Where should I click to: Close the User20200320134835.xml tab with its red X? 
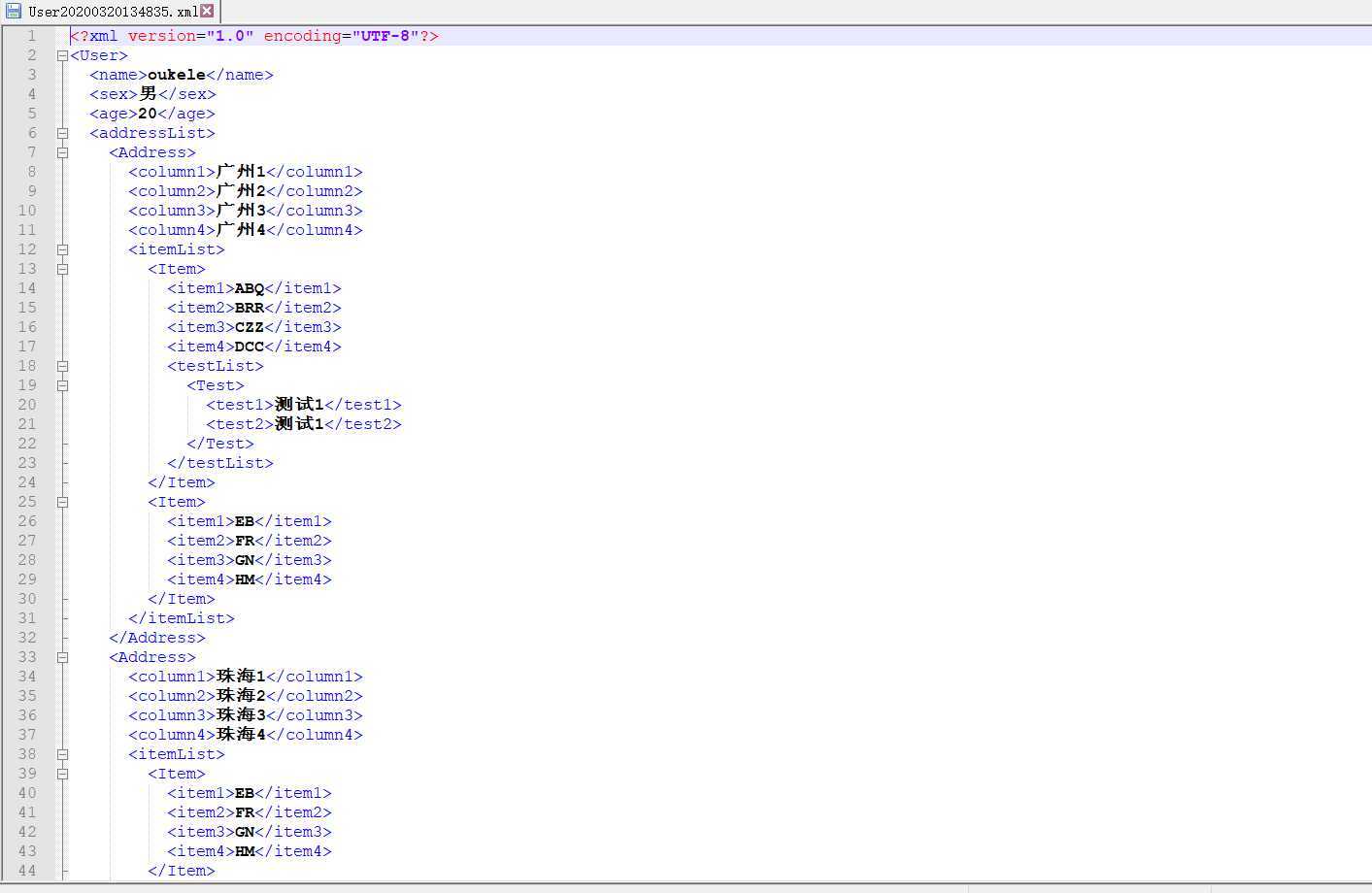click(x=207, y=12)
